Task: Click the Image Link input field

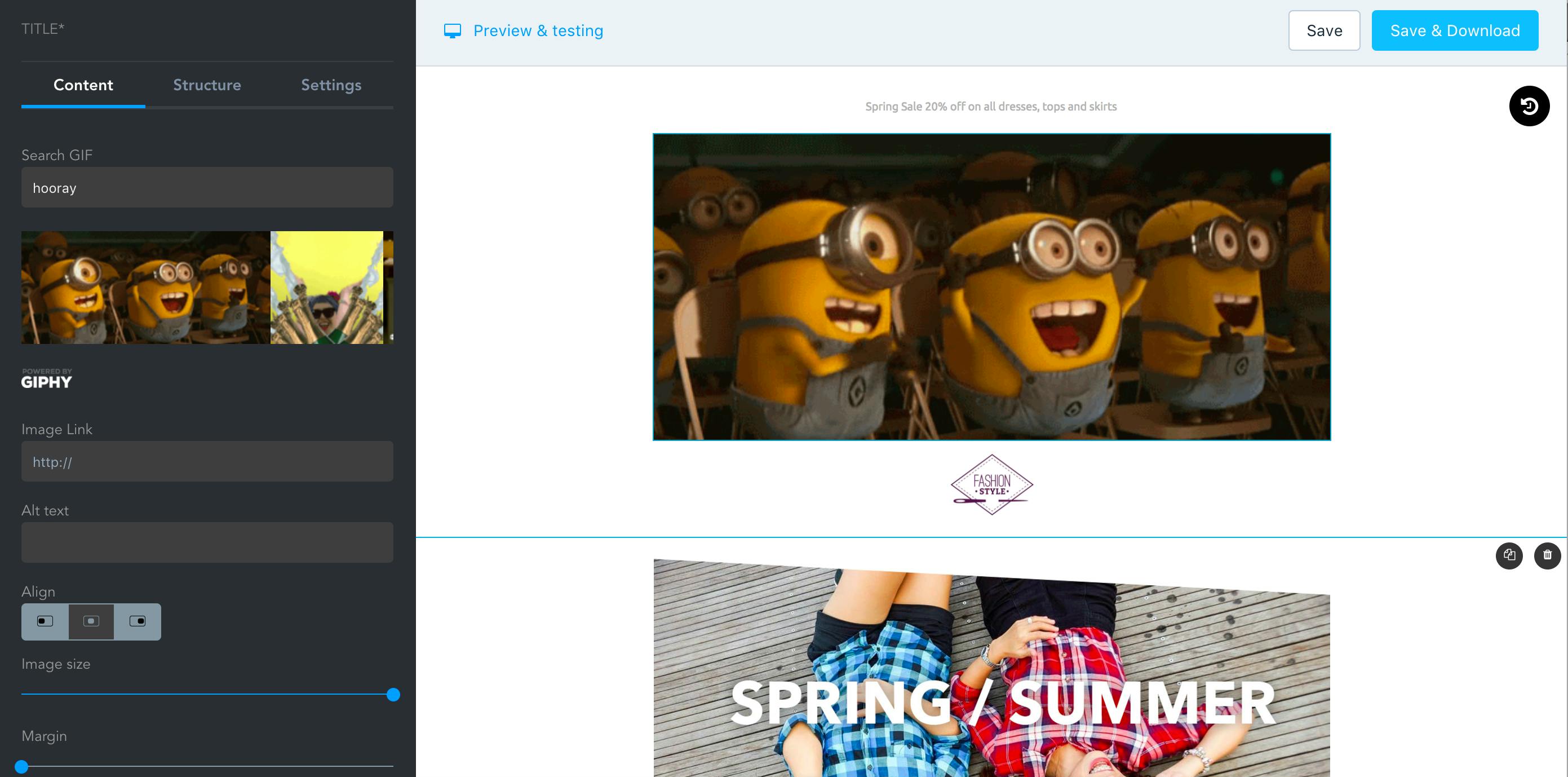Action: click(207, 462)
